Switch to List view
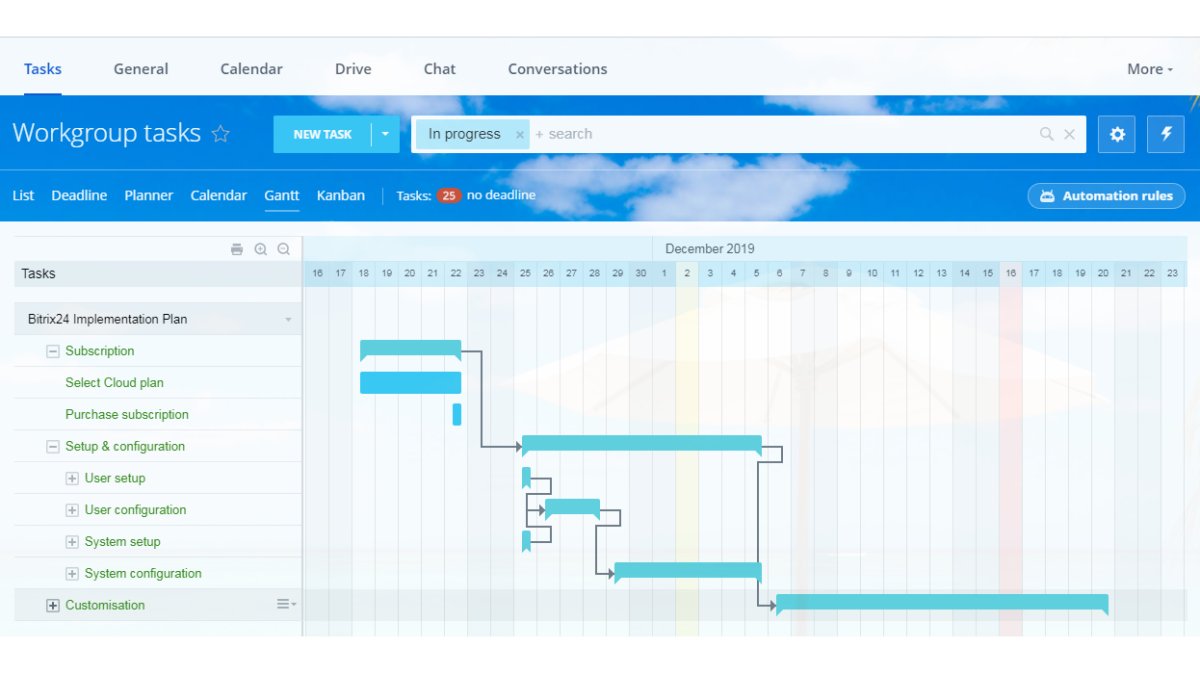 [23, 195]
